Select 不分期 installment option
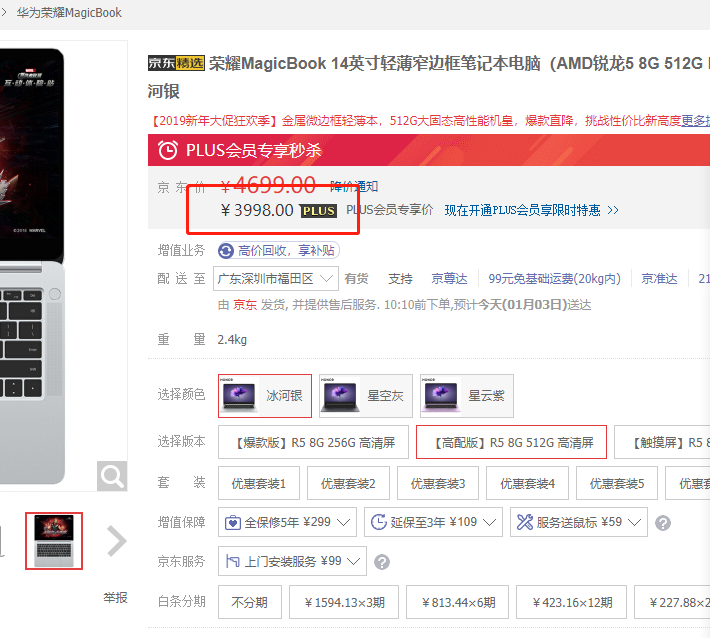 (x=249, y=602)
